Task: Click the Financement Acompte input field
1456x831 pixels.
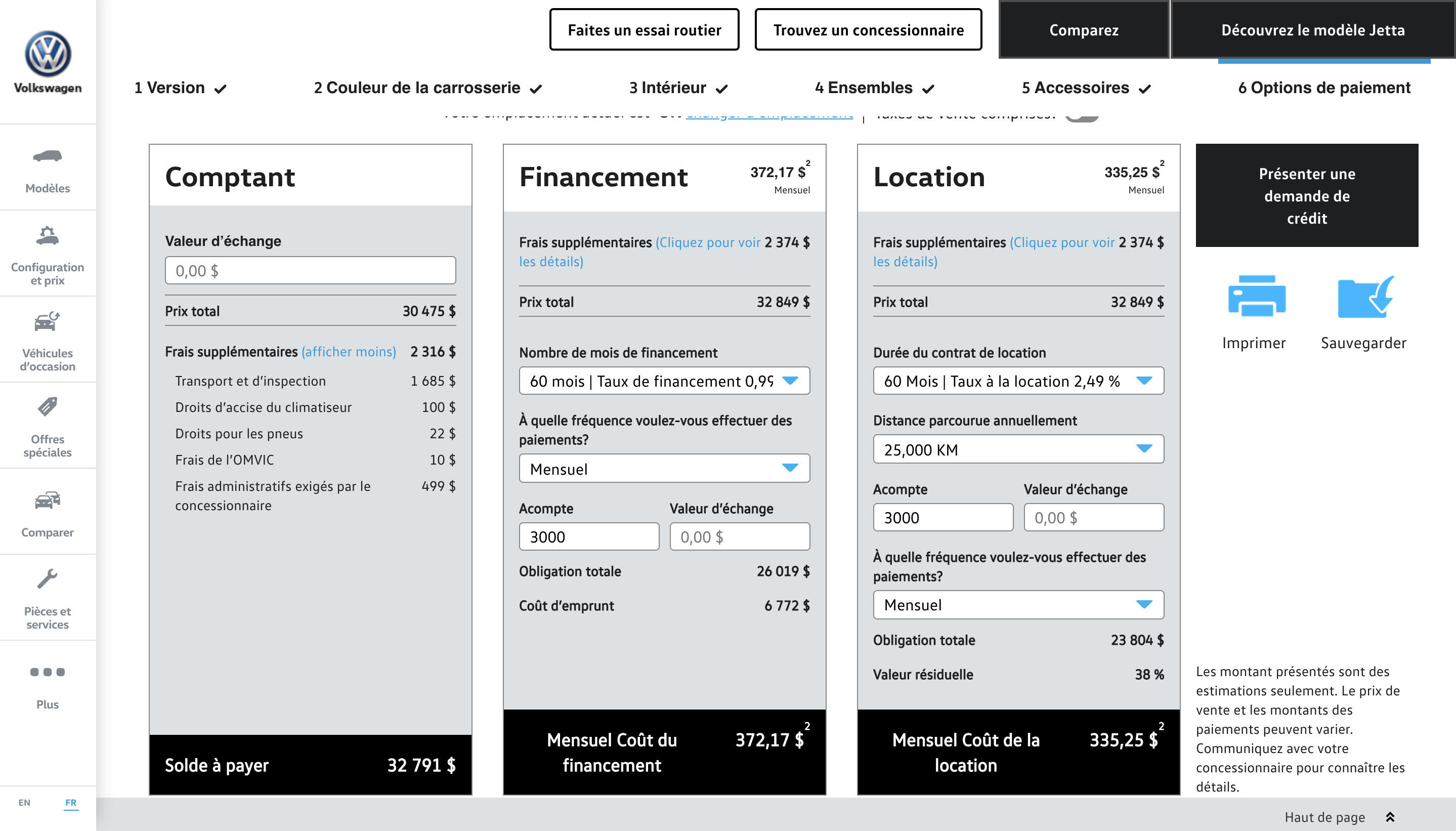Action: (588, 536)
